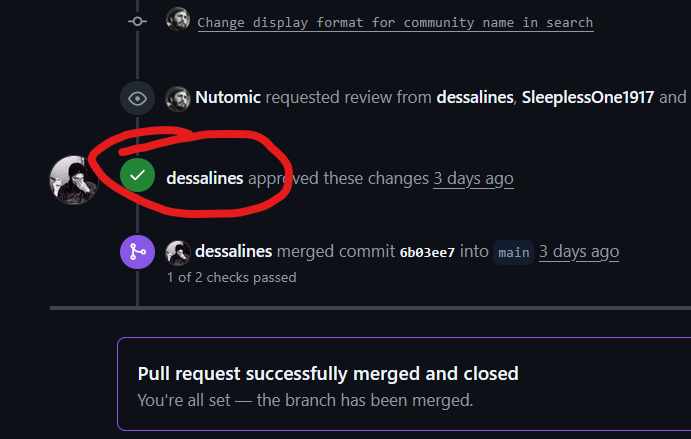Click the dessalines name in the approval line

(x=205, y=179)
